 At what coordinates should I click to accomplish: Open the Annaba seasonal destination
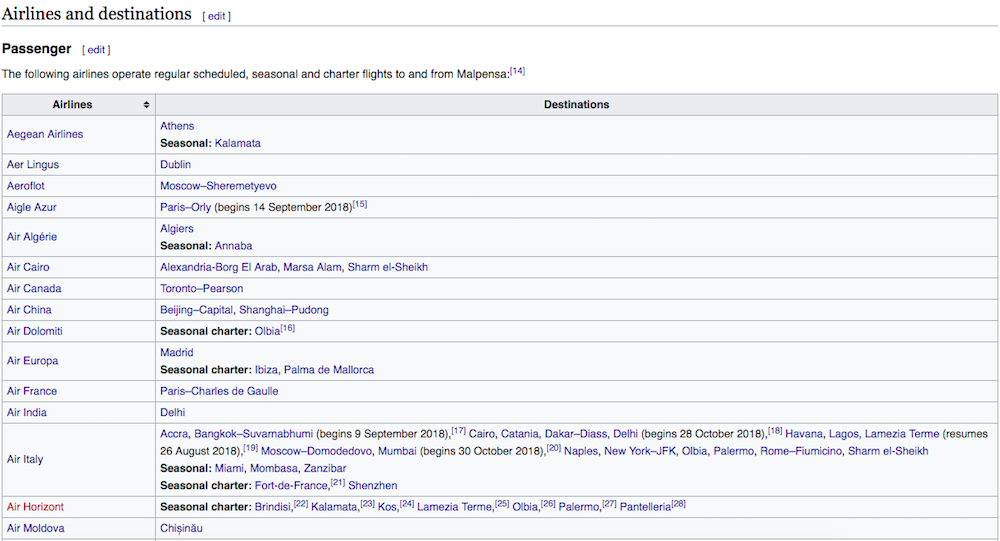pos(233,246)
